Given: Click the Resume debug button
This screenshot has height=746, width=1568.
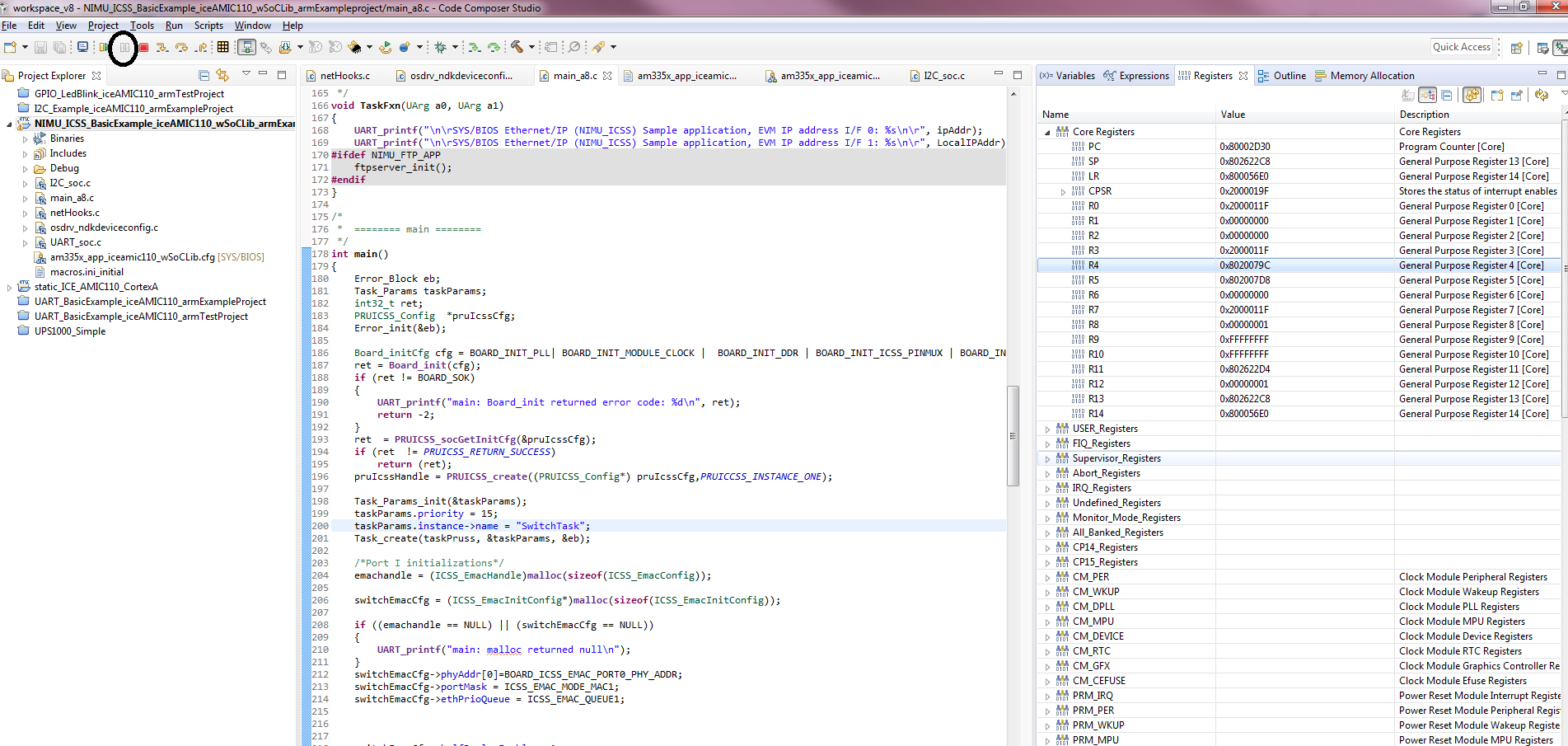Looking at the screenshot, I should 105,48.
